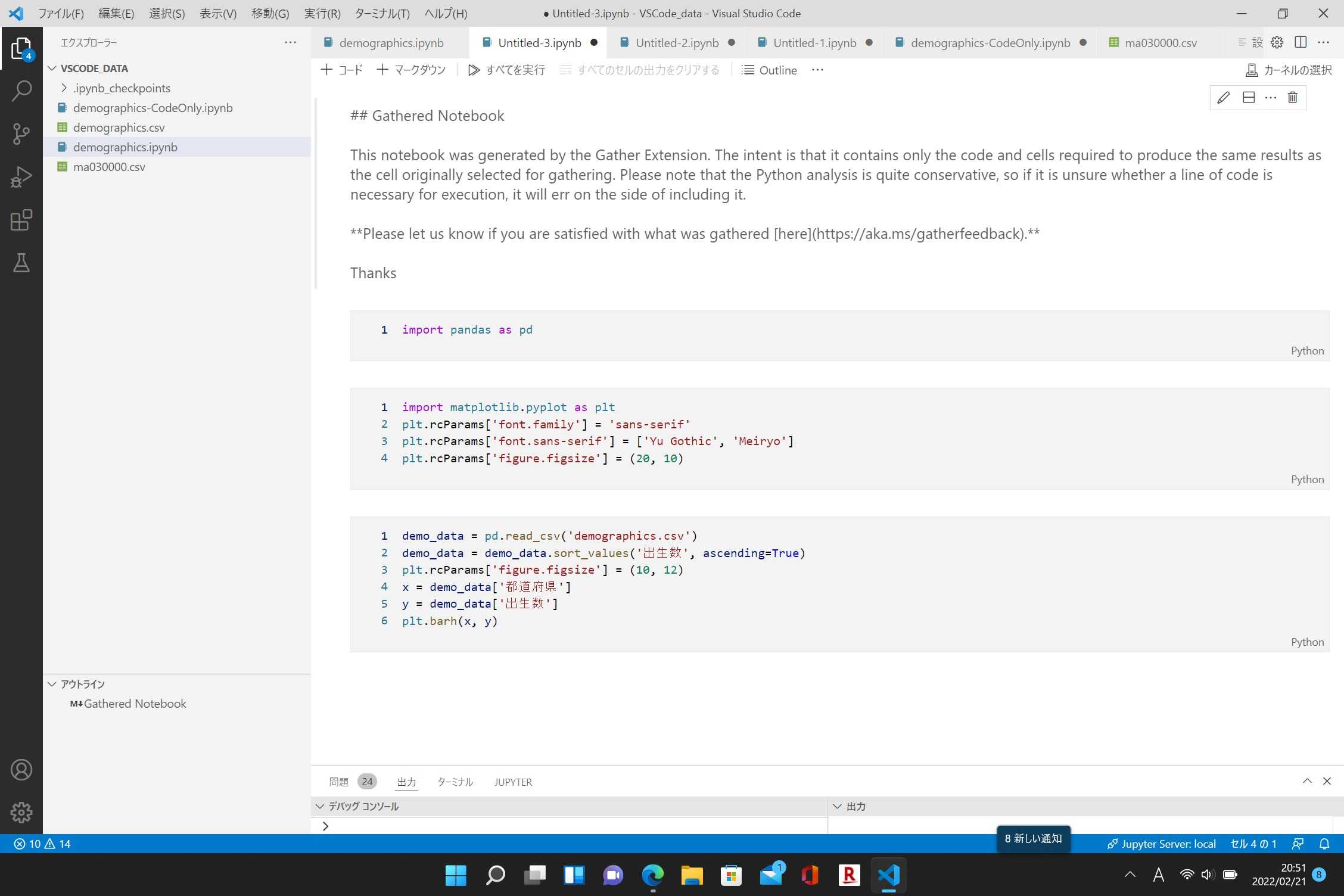Delete the cell using the trash icon

pyautogui.click(x=1292, y=97)
